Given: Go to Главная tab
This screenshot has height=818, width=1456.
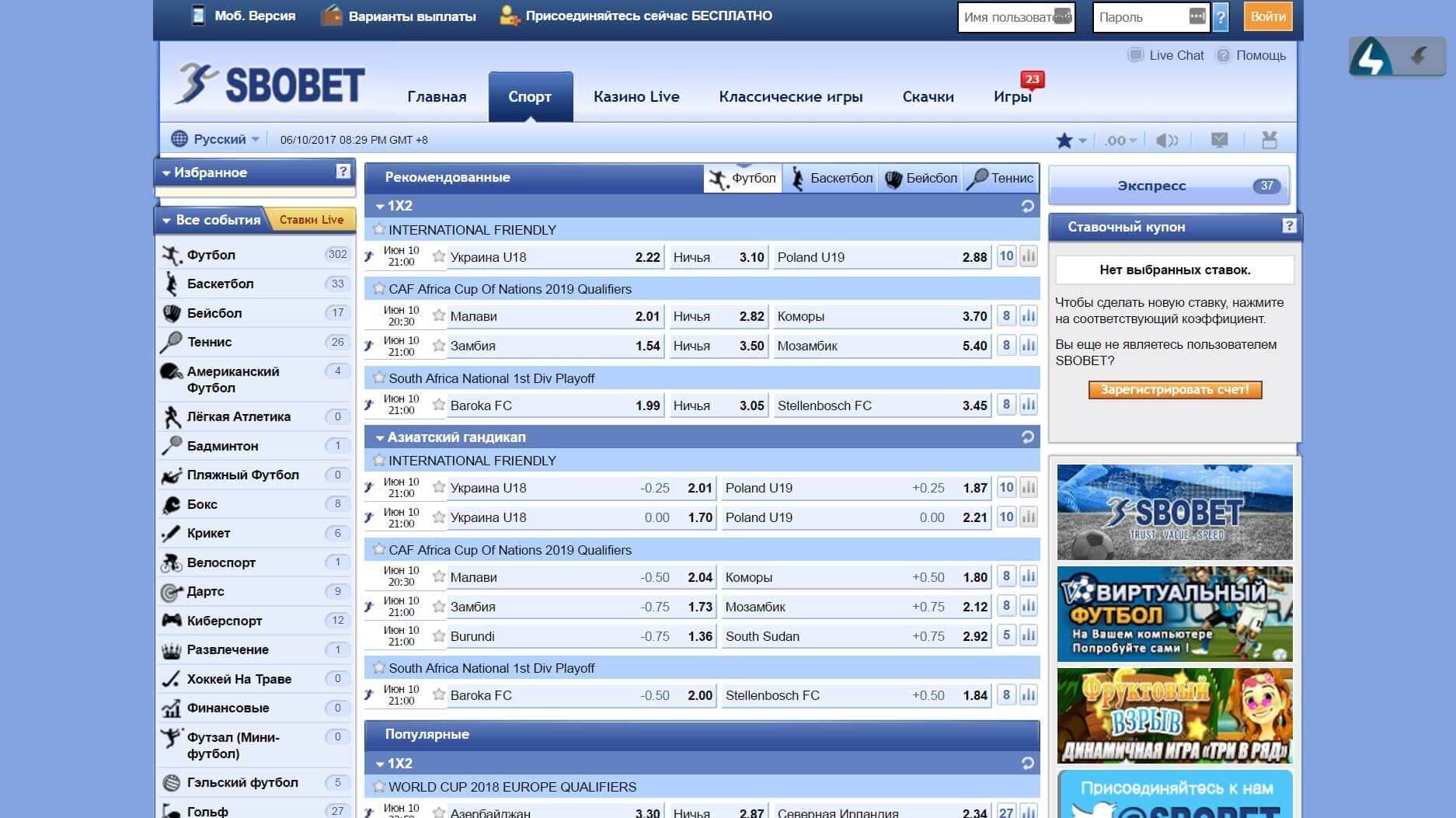Looking at the screenshot, I should pos(437,97).
